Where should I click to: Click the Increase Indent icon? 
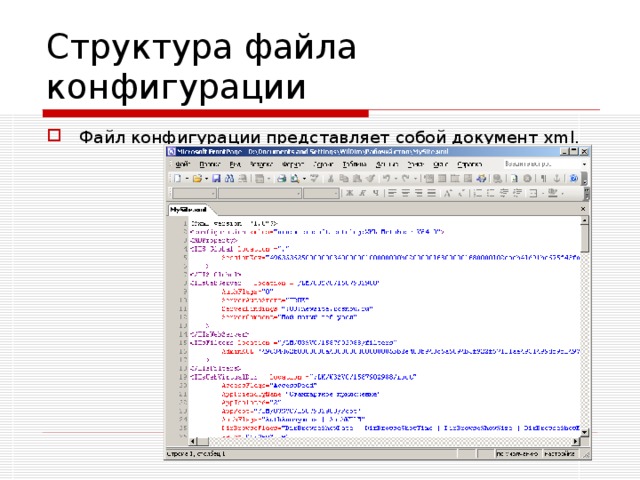pyautogui.click(x=518, y=193)
